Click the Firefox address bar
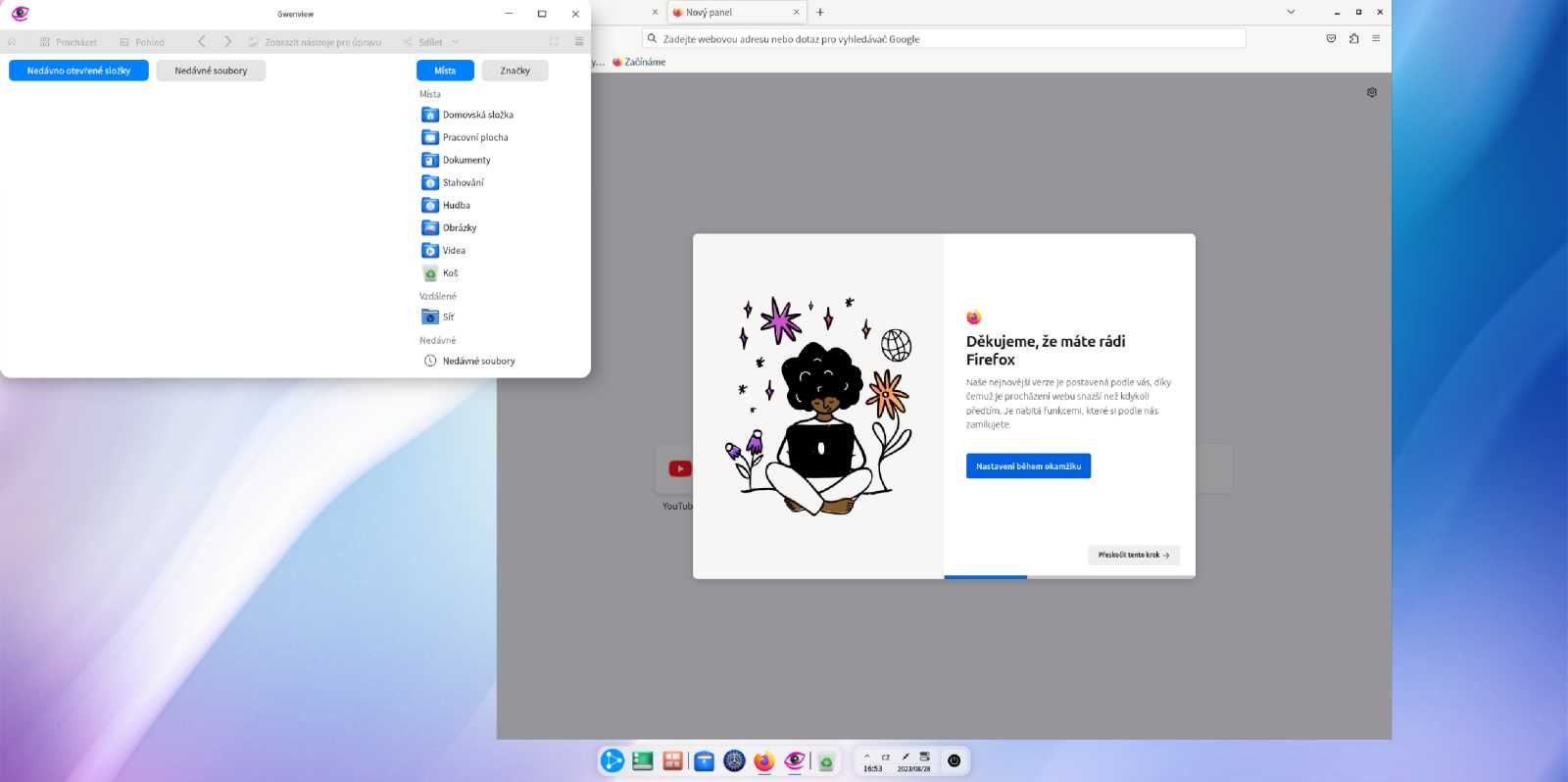Screen dimensions: 1568x782 pos(945,39)
